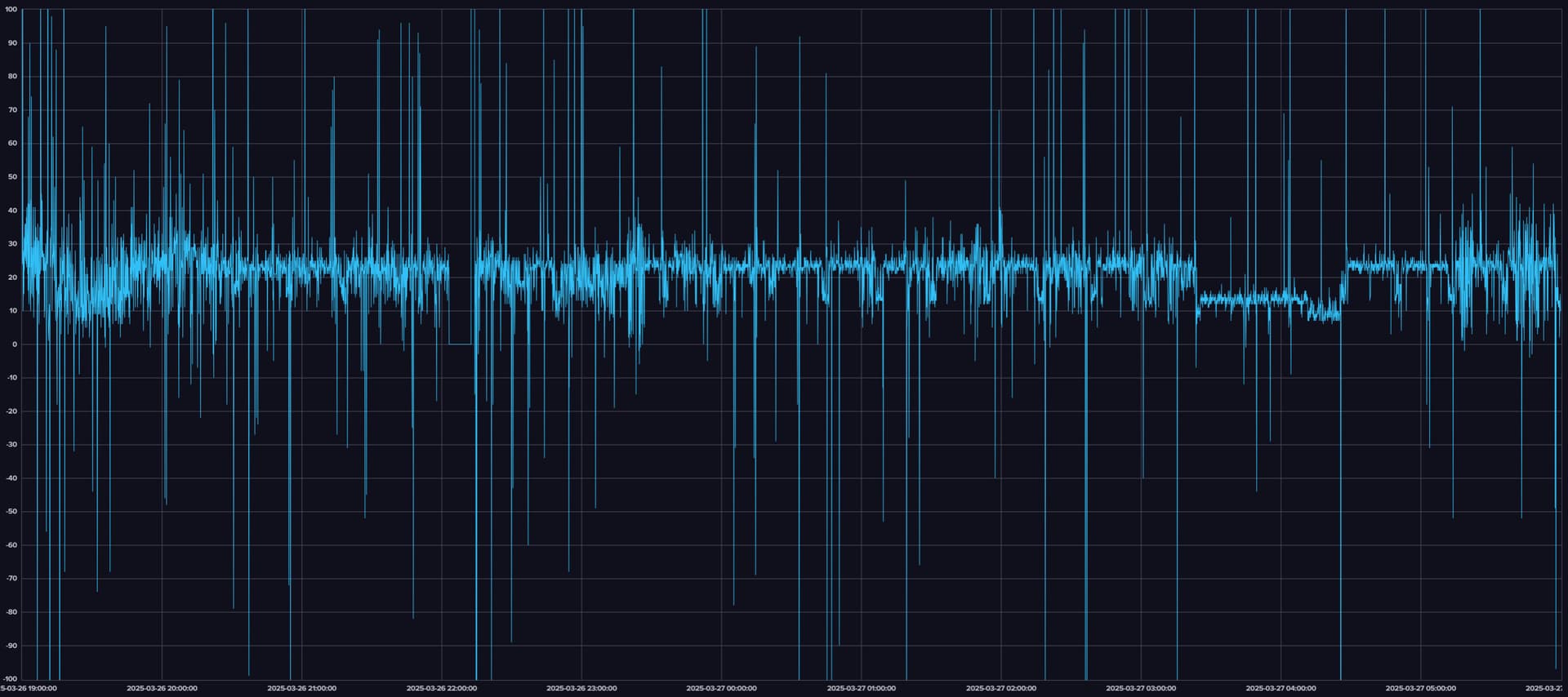1568x697 pixels.
Task: Click the 2025-03-26 23:00:00 time axis label
Action: (x=581, y=689)
